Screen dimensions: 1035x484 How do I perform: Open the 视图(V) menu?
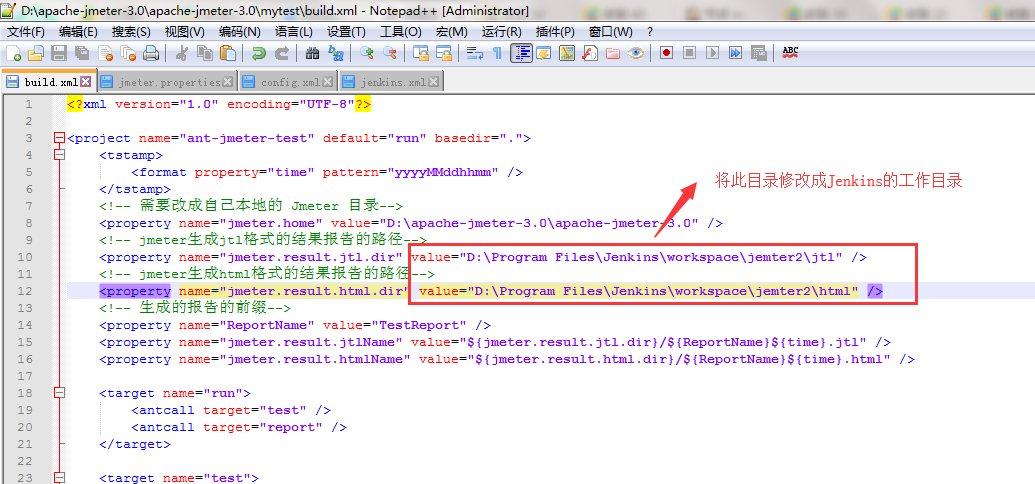[184, 32]
